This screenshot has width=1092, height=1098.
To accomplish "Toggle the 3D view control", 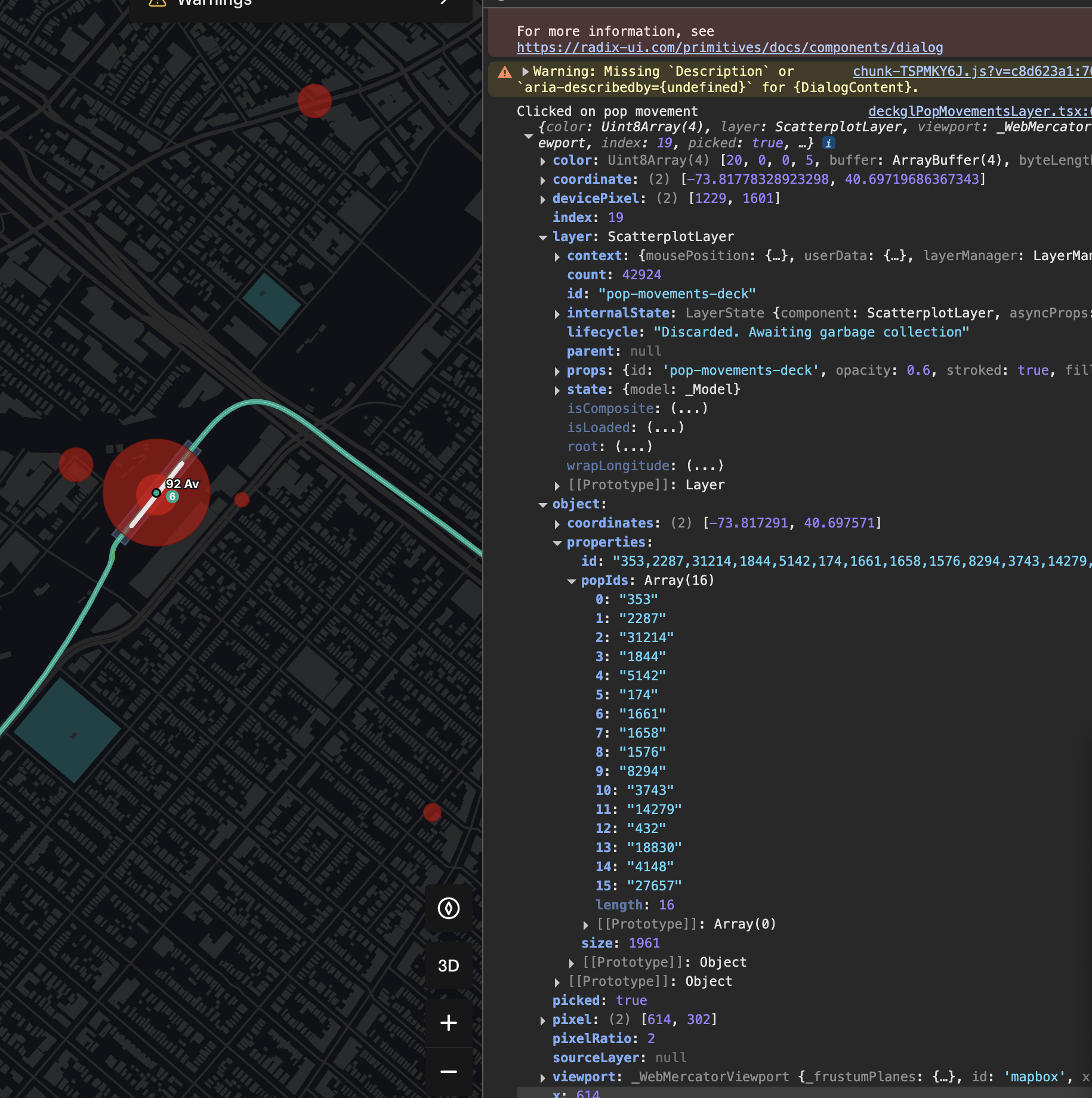I will (x=448, y=966).
